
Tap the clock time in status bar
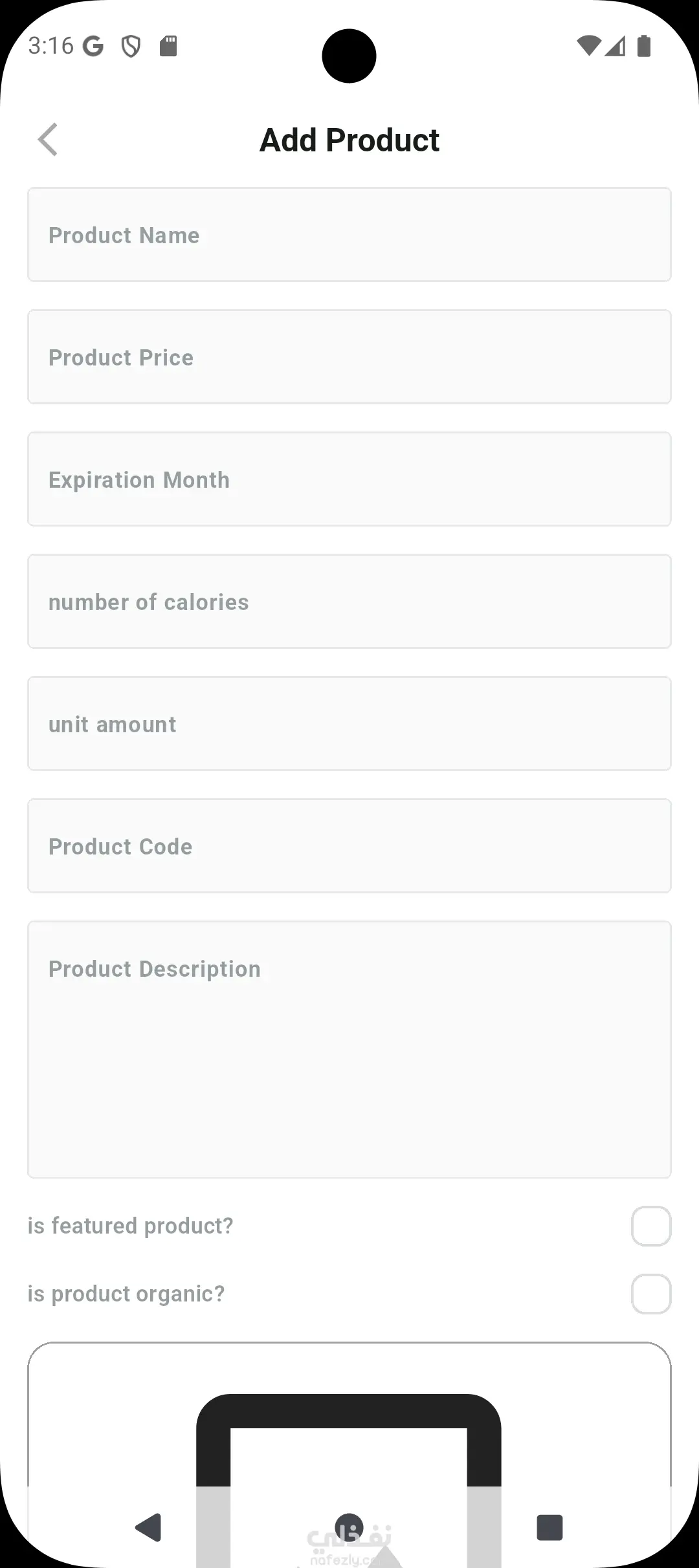click(x=50, y=47)
